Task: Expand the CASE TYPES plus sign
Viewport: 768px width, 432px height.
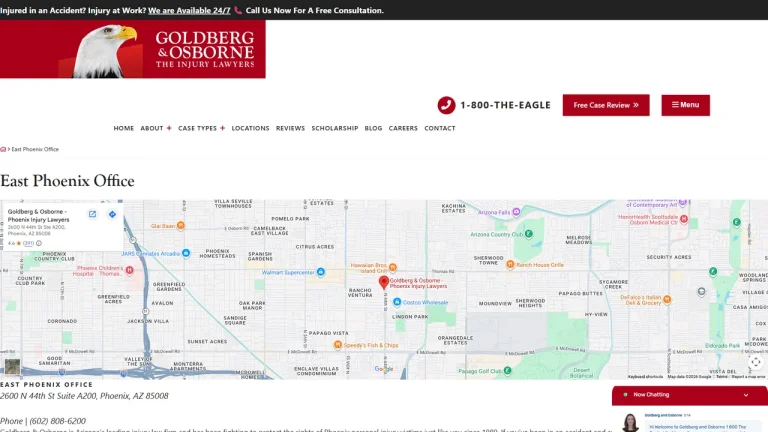Action: coord(222,128)
